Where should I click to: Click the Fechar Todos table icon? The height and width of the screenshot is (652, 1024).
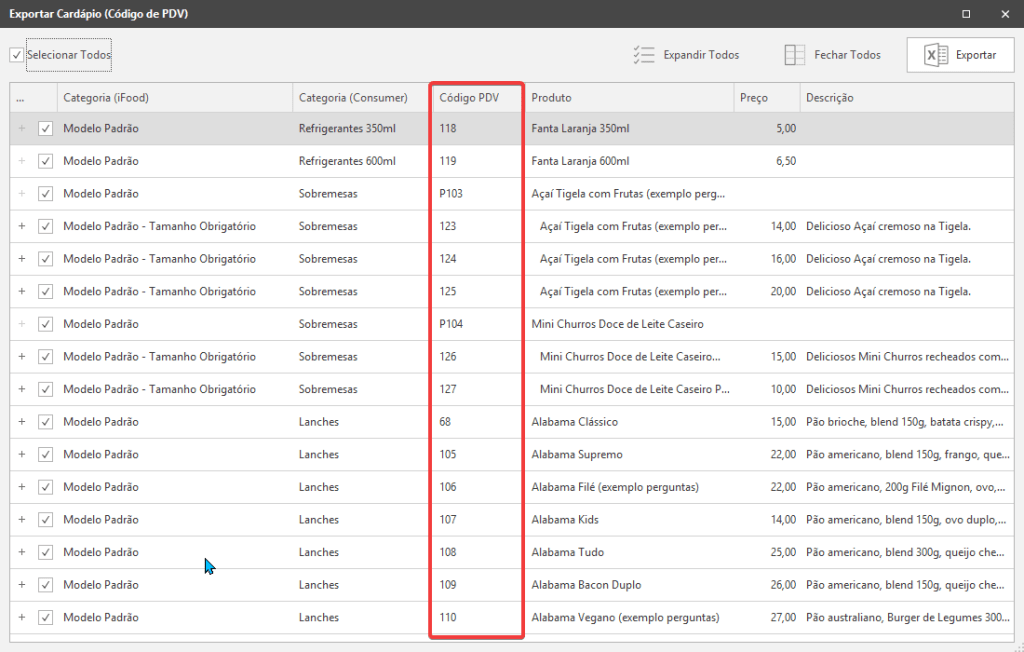tap(794, 55)
